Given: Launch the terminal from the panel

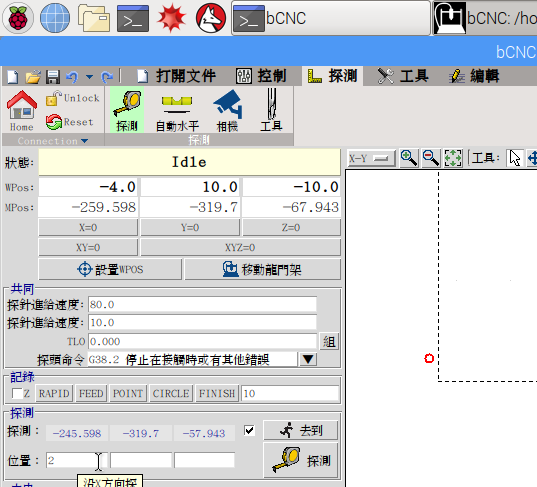Looking at the screenshot, I should pyautogui.click(x=133, y=18).
